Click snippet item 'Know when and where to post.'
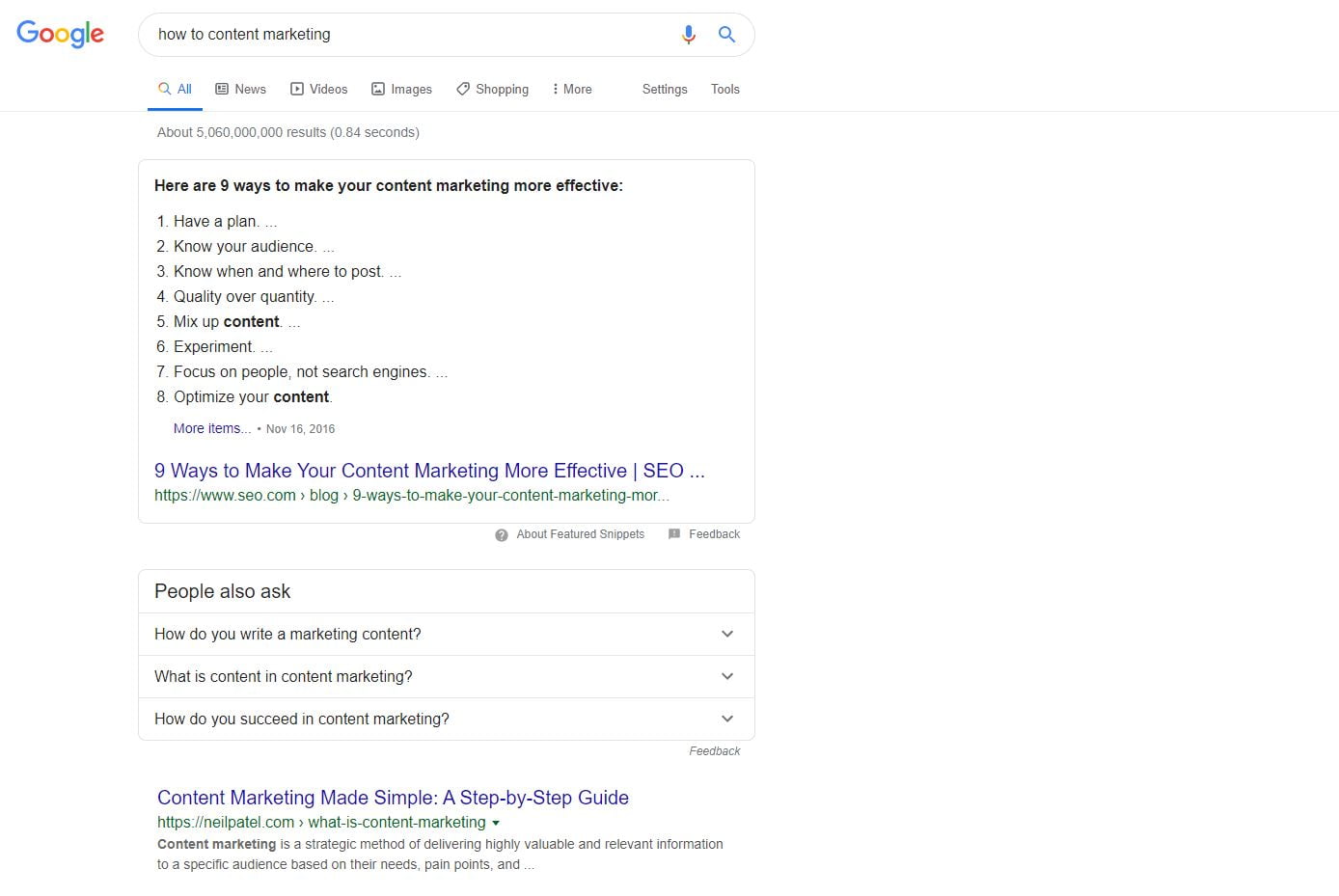The image size is (1339, 896). click(279, 271)
